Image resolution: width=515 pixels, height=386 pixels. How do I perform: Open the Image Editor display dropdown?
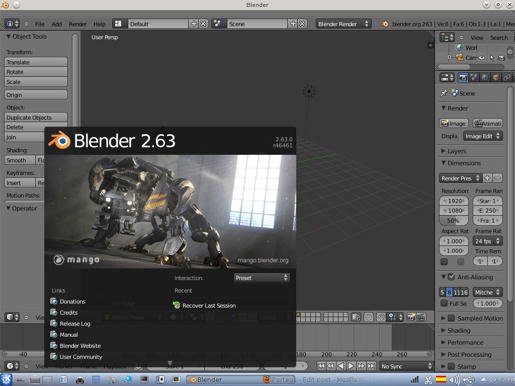[x=483, y=136]
